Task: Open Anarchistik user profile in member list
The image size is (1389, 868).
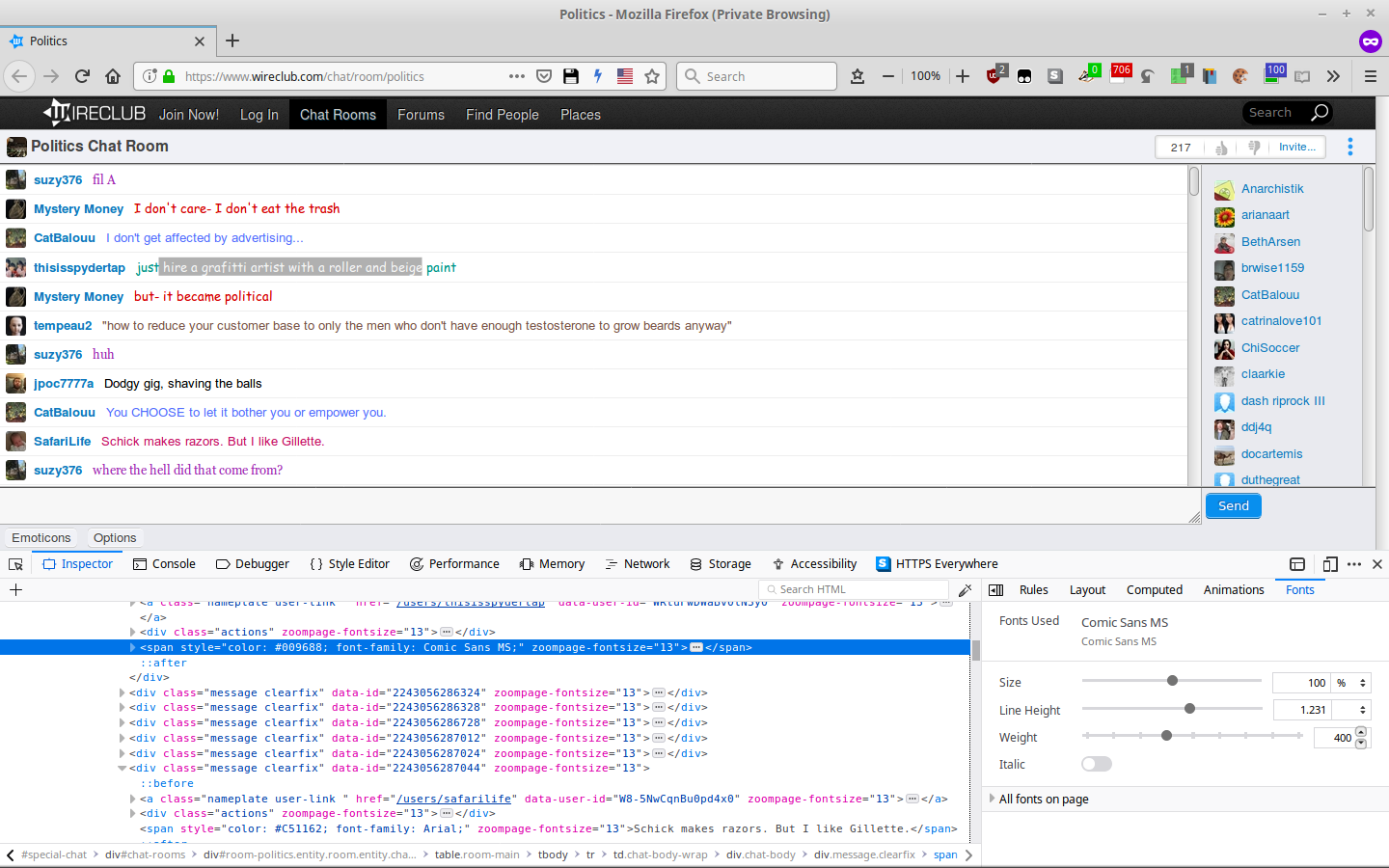Action: 1272,189
